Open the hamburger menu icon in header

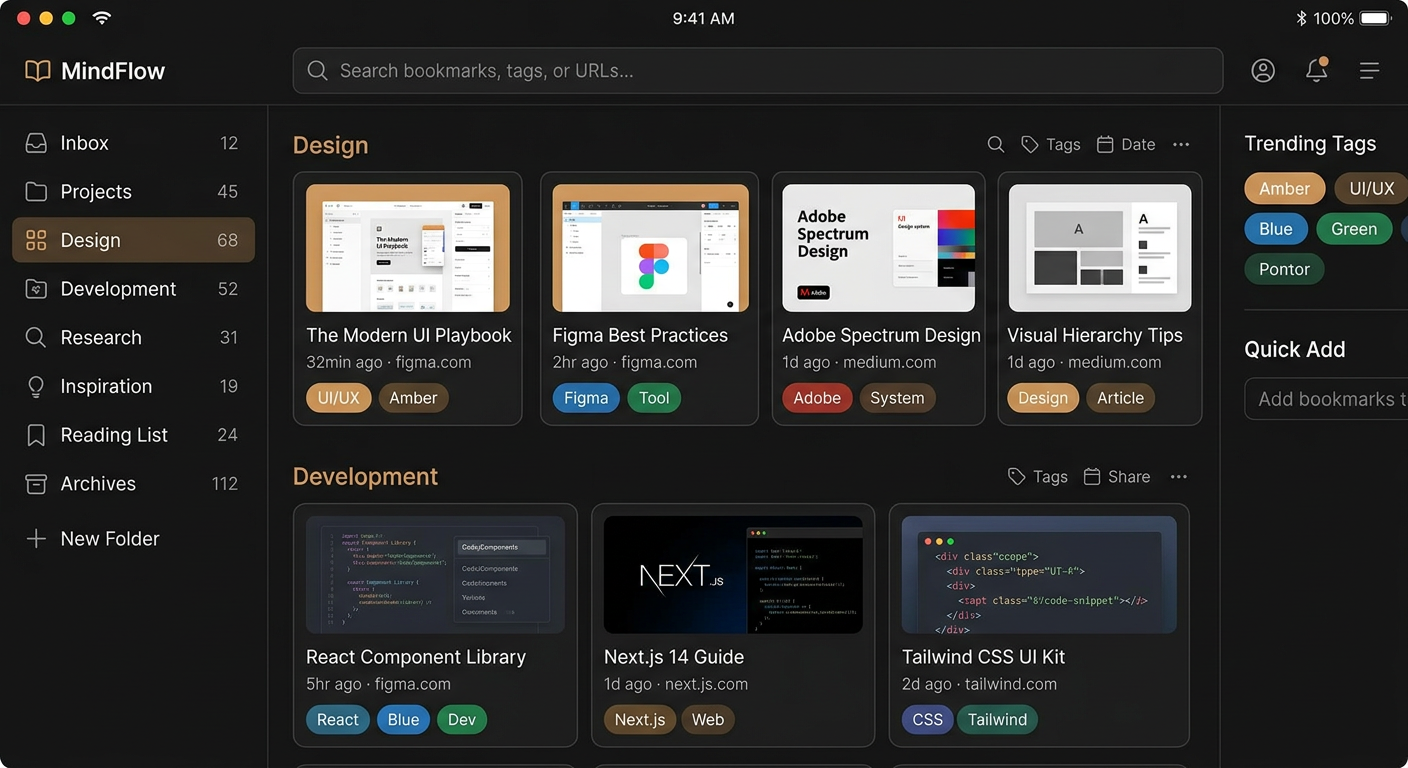(x=1369, y=71)
